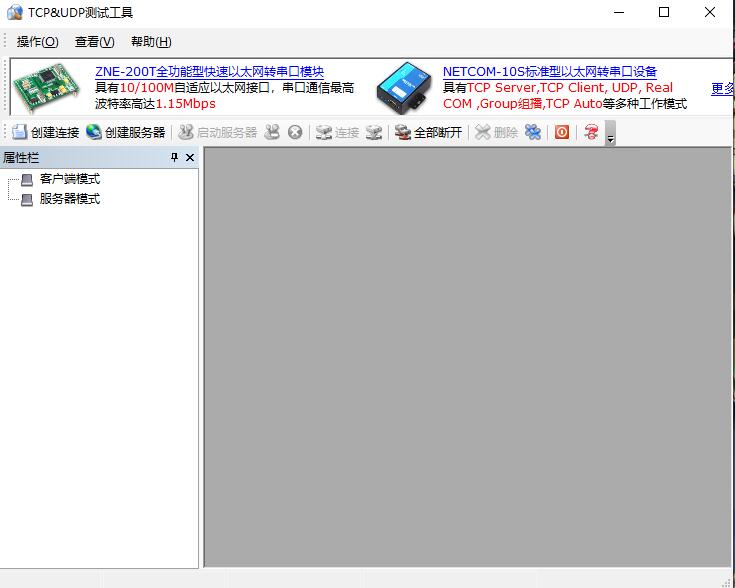This screenshot has height=588, width=735.
Task: Toggle the pin on the 属性栏 panel
Action: click(x=174, y=158)
